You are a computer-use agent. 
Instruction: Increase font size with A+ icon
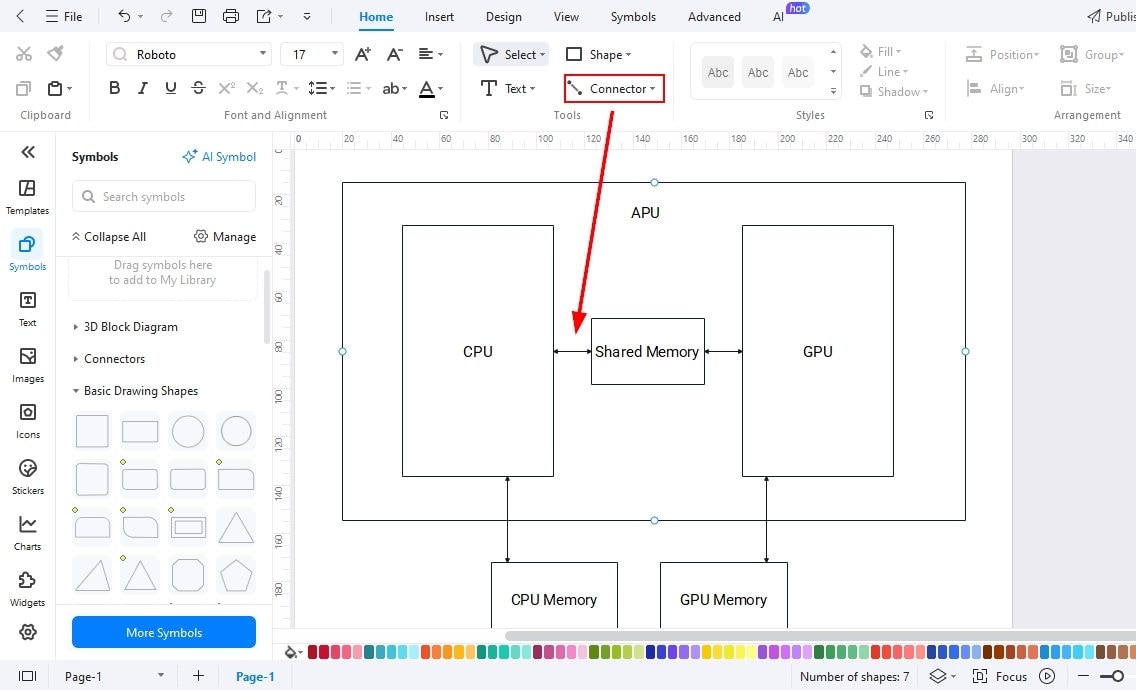(x=363, y=54)
